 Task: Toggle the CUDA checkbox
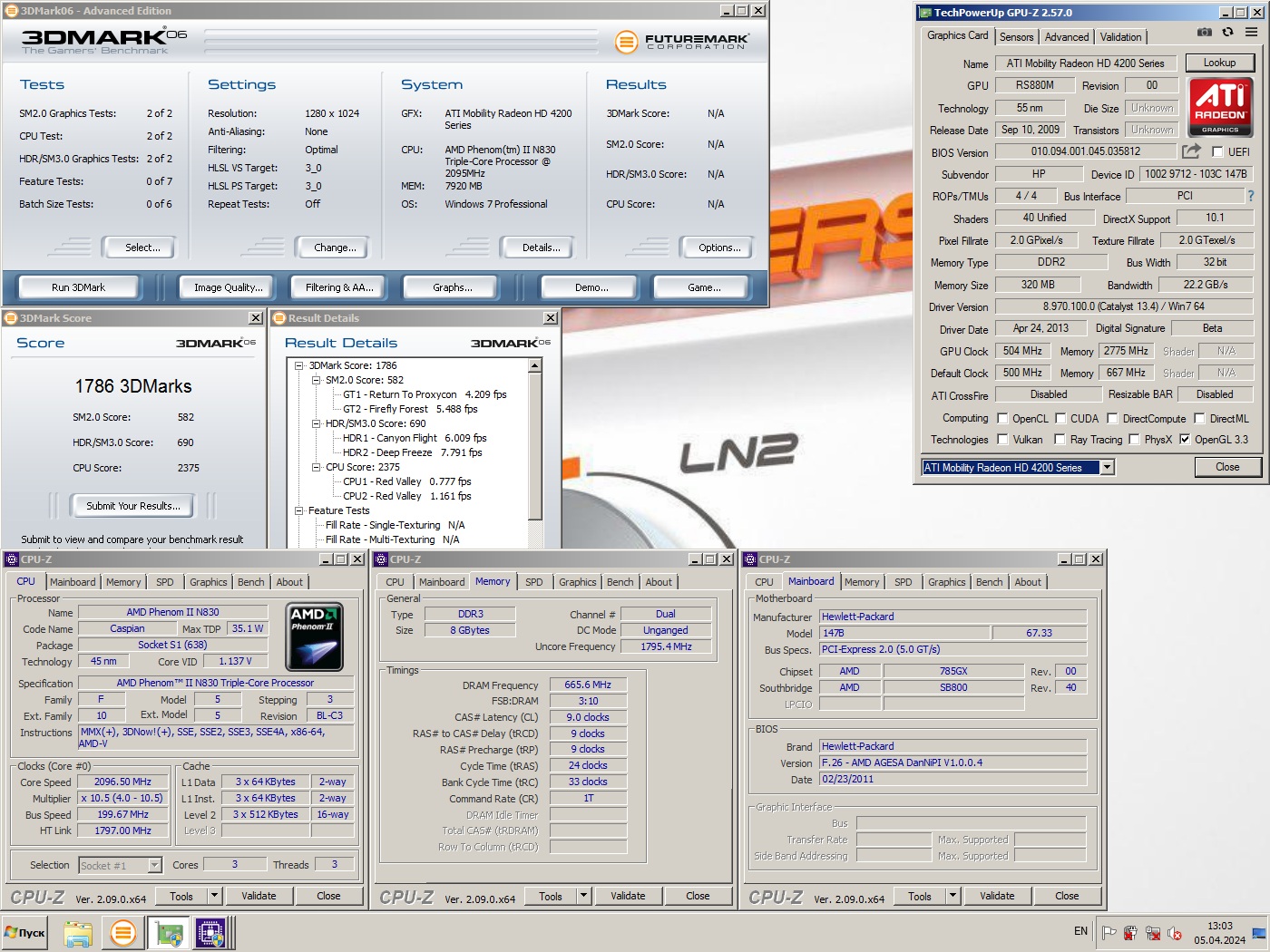coord(1060,419)
